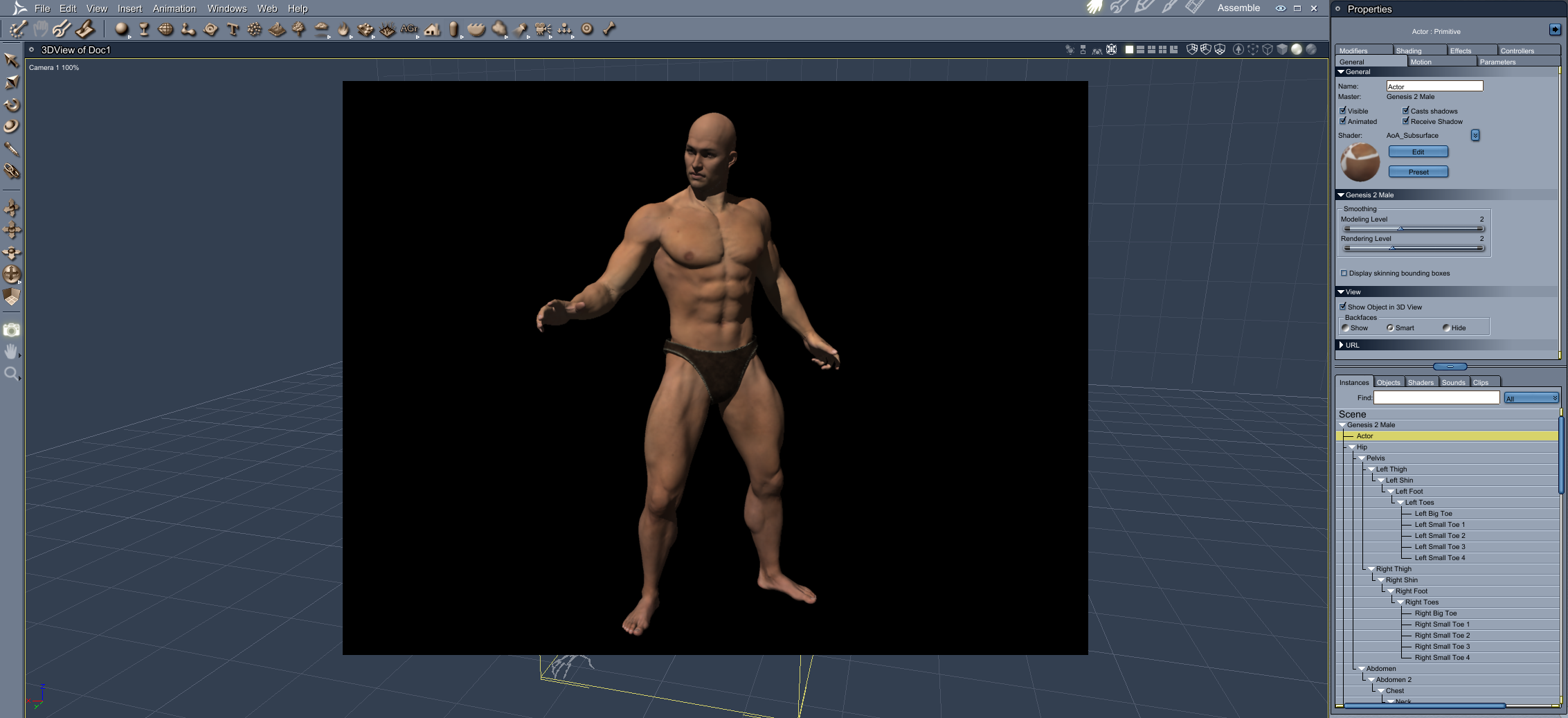Choose the four-view layout icon
The height and width of the screenshot is (718, 1568).
[x=1163, y=50]
